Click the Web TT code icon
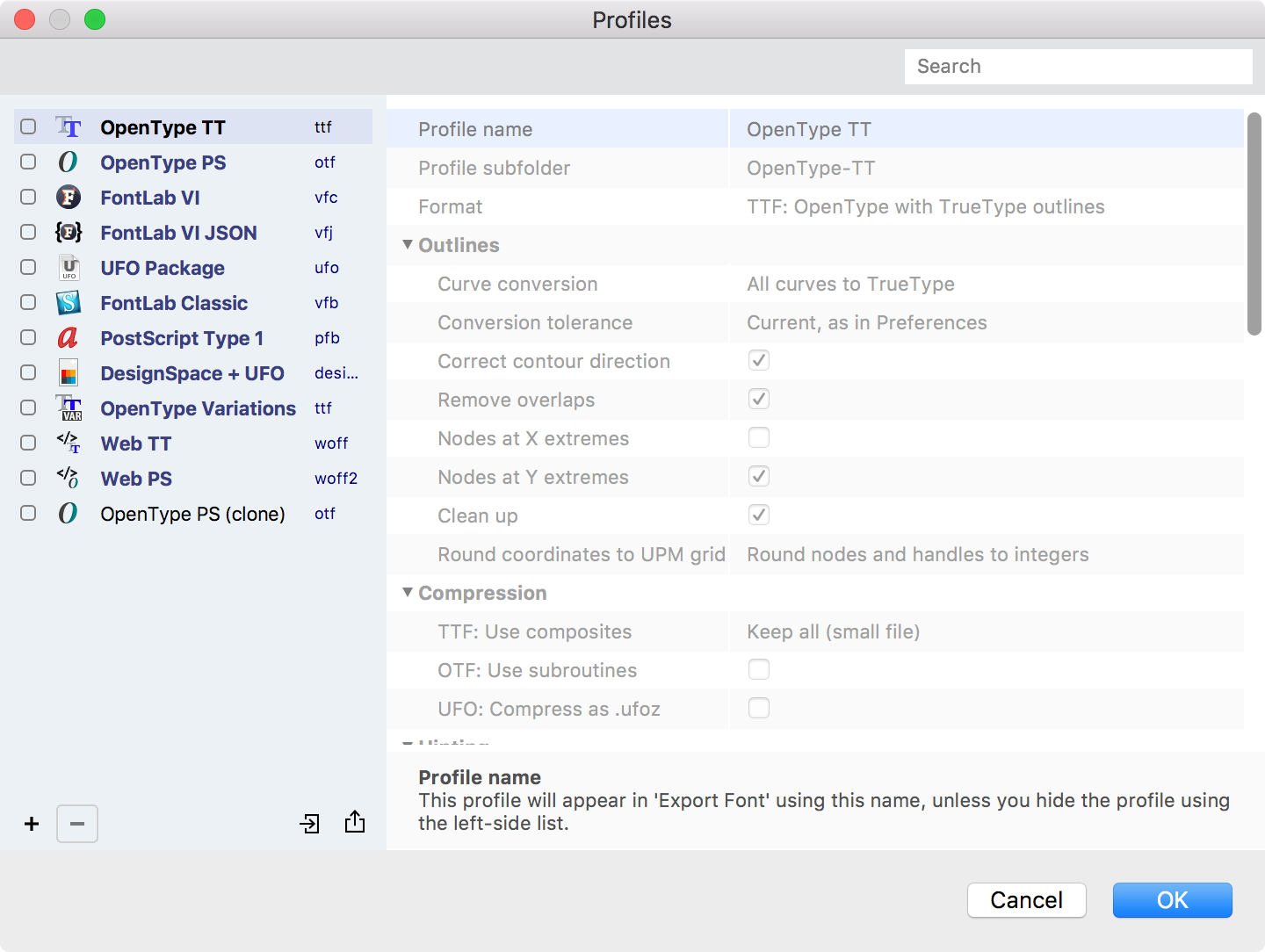 69,444
